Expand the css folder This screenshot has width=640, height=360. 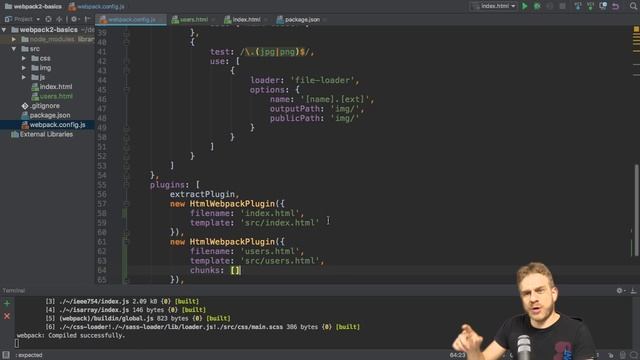(24, 58)
